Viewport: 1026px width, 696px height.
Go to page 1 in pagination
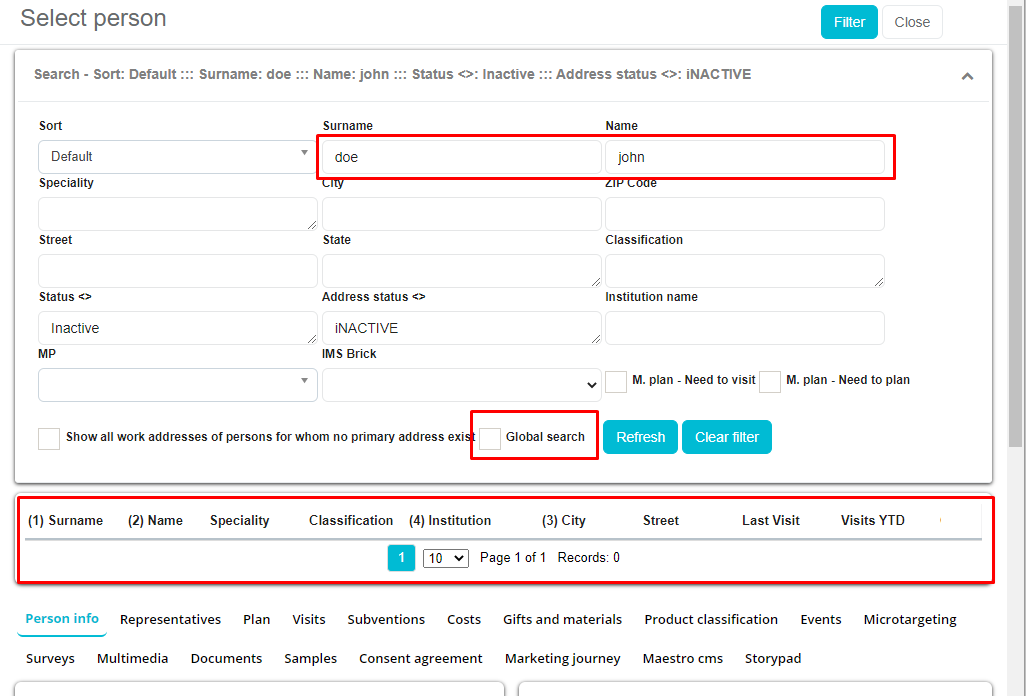tap(400, 558)
